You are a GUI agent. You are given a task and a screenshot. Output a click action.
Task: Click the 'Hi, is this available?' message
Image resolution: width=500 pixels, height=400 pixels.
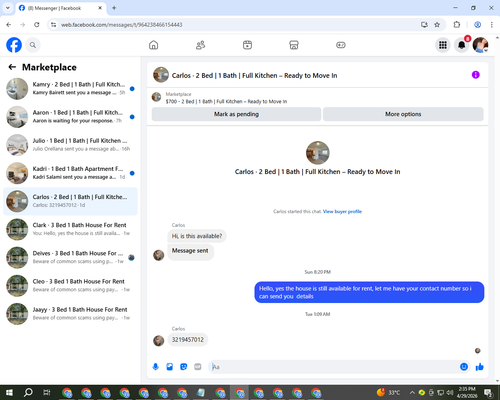(197, 236)
